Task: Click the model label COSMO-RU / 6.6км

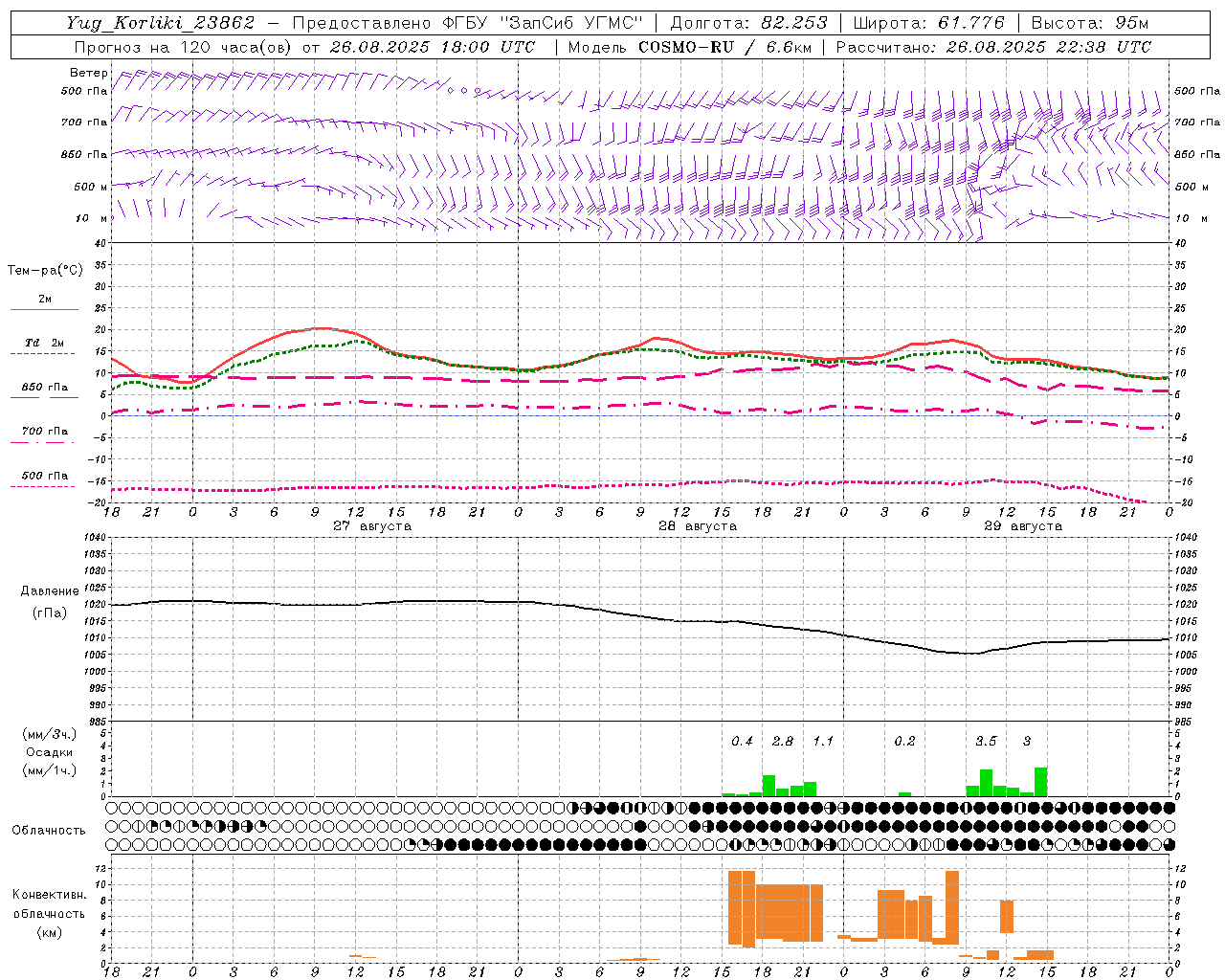Action: tap(725, 47)
